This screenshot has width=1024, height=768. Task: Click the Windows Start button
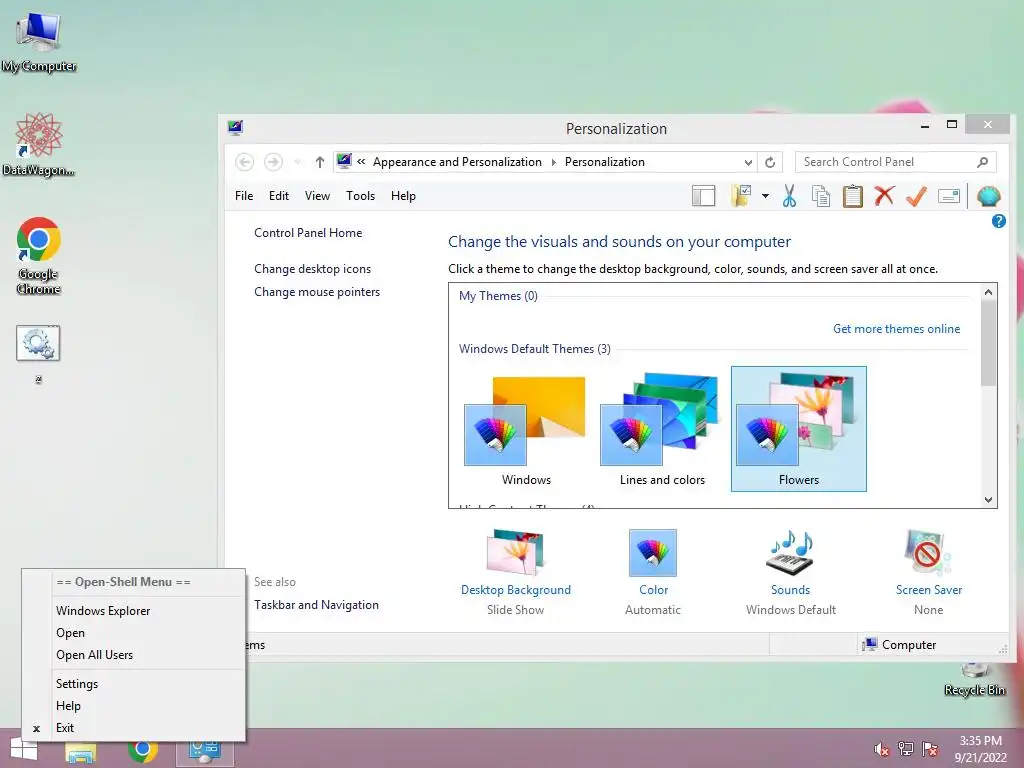[24, 750]
